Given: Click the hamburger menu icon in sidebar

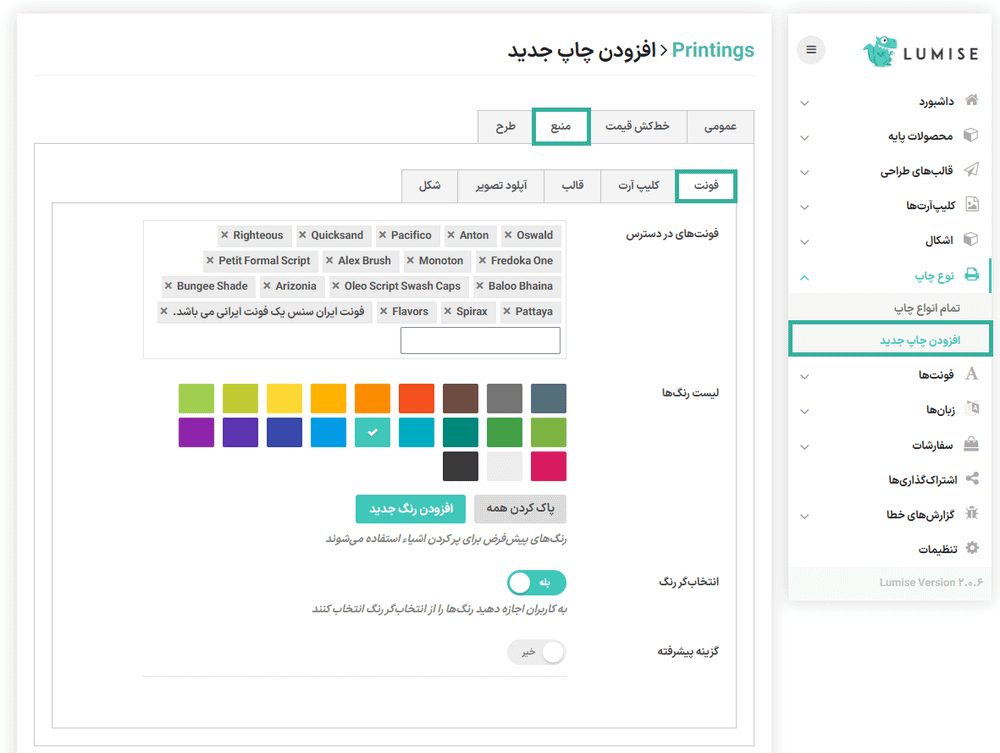Looking at the screenshot, I should [x=811, y=50].
